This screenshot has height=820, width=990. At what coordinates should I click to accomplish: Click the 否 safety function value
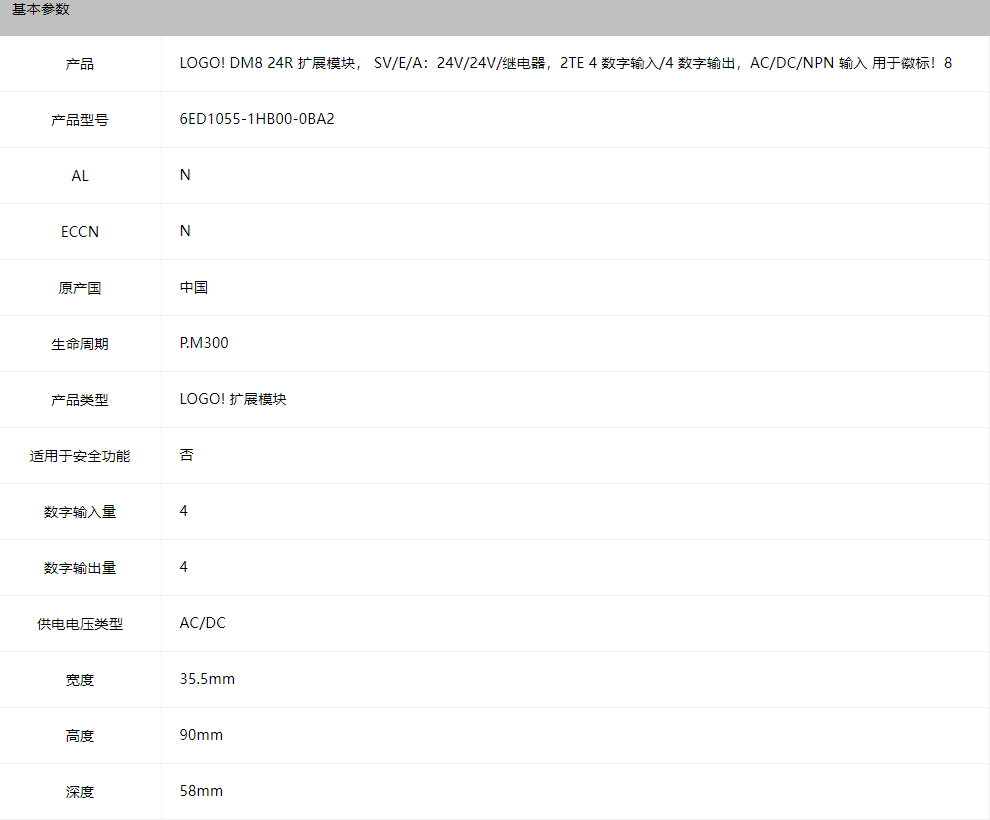click(x=186, y=455)
